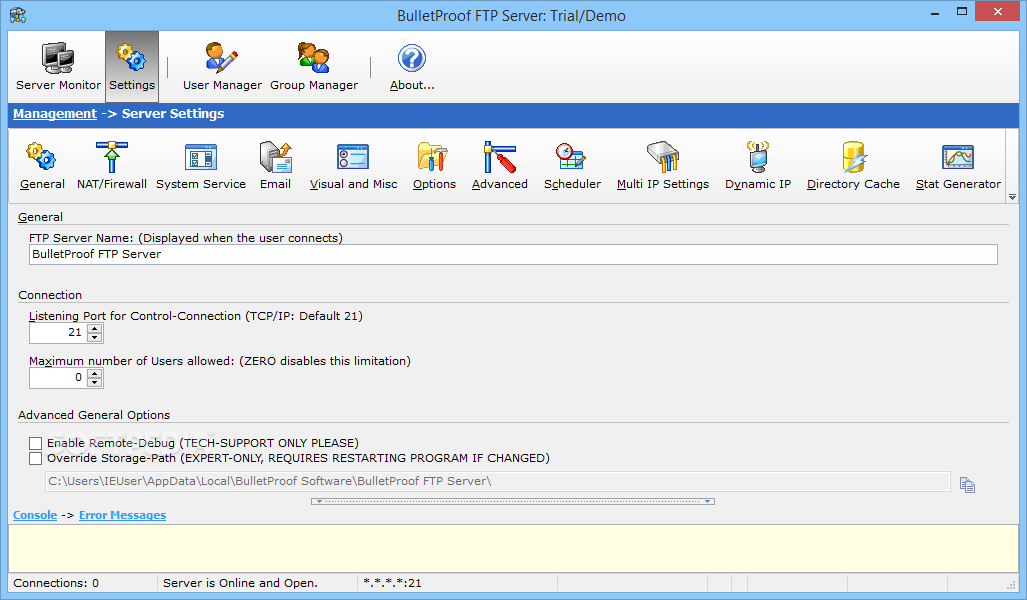This screenshot has height=600, width=1027.
Task: Click the maximum users number field
Action: [58, 377]
